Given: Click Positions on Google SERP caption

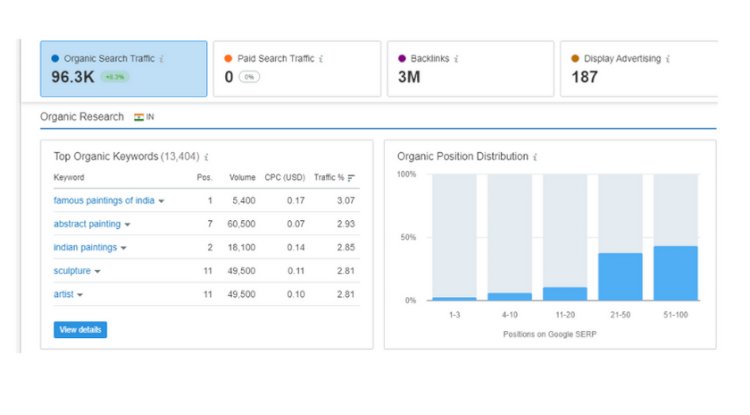Looking at the screenshot, I should pyautogui.click(x=550, y=334).
